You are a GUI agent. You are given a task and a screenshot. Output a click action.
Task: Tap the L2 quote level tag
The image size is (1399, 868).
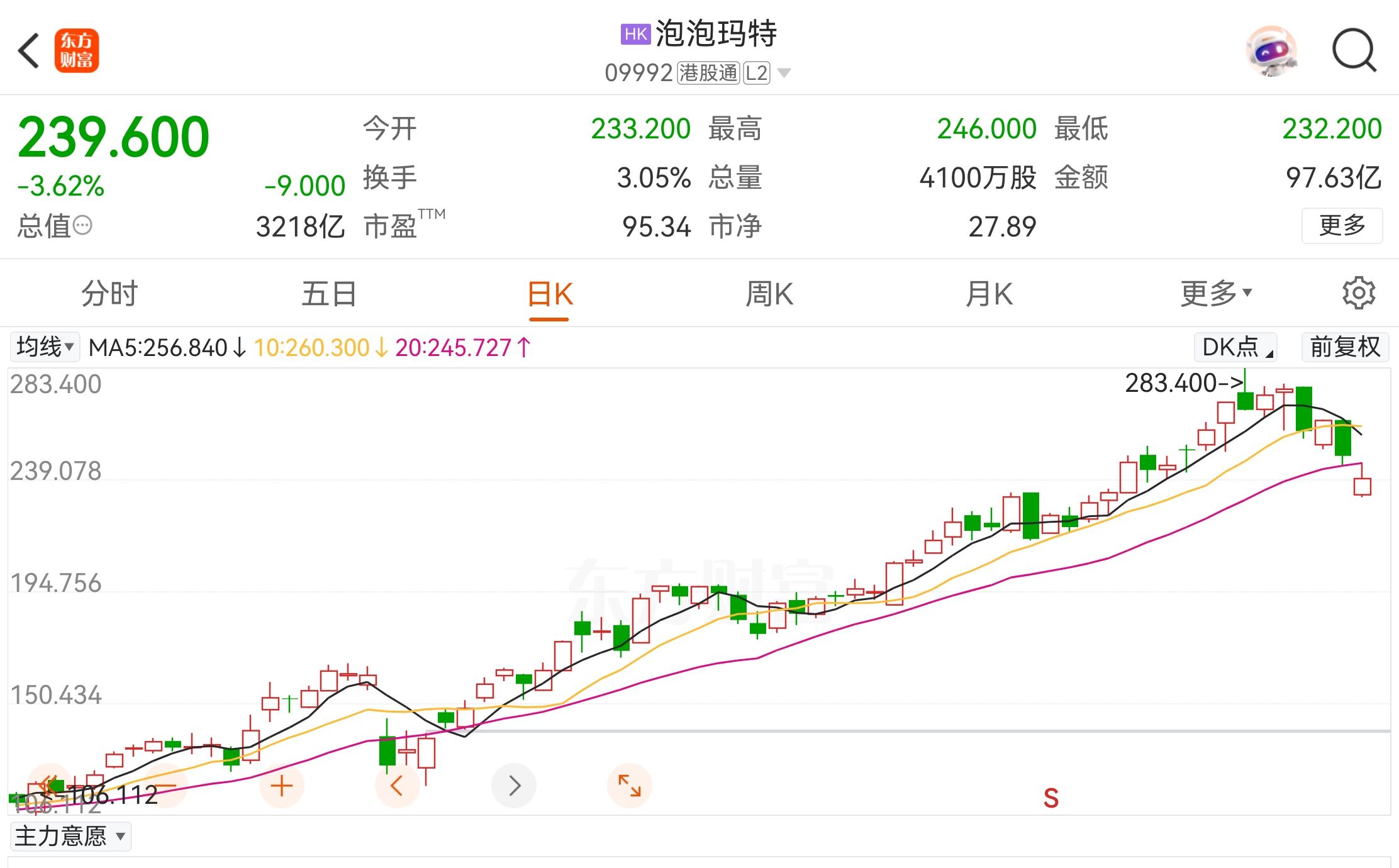[x=757, y=73]
